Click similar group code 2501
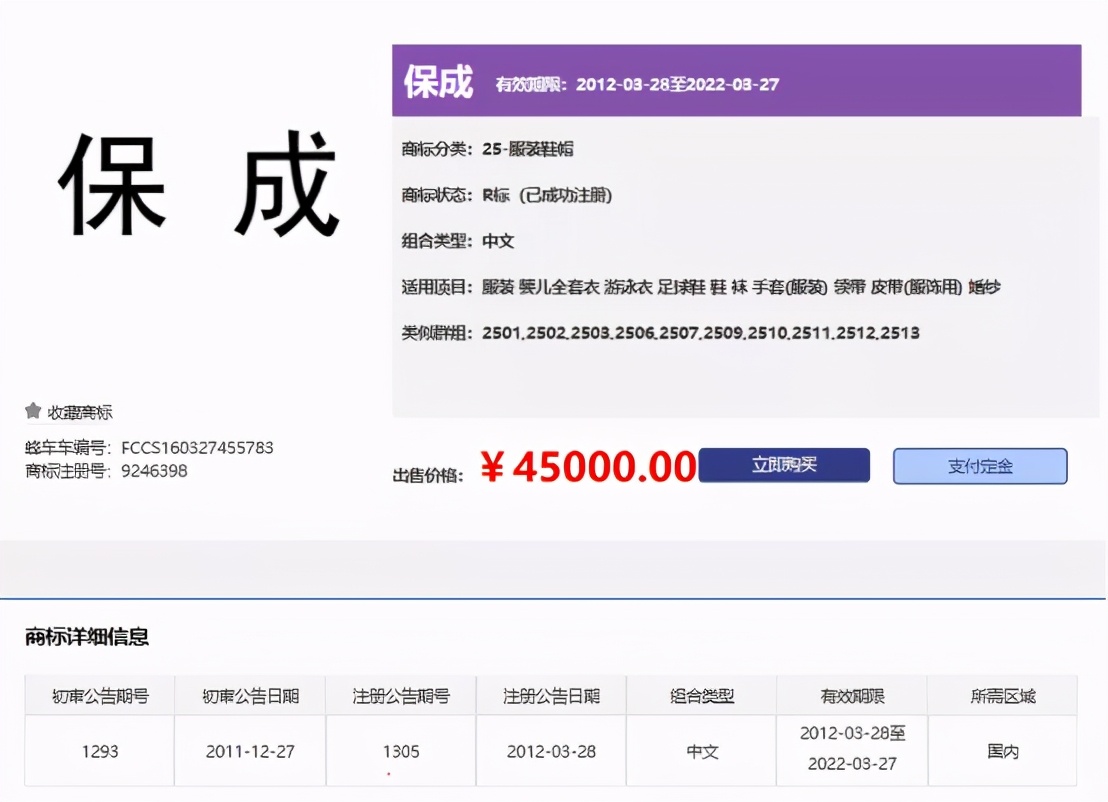 point(501,332)
